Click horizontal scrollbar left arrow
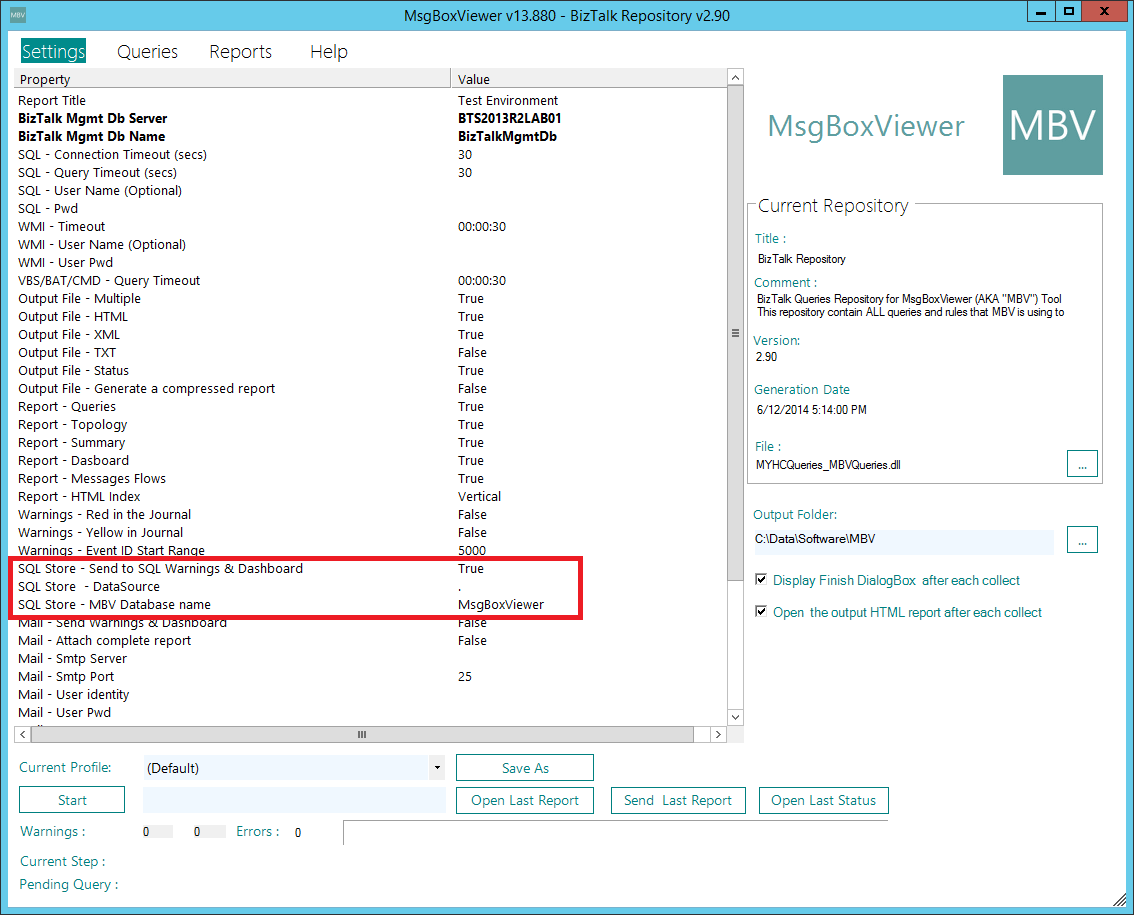 pyautogui.click(x=22, y=734)
